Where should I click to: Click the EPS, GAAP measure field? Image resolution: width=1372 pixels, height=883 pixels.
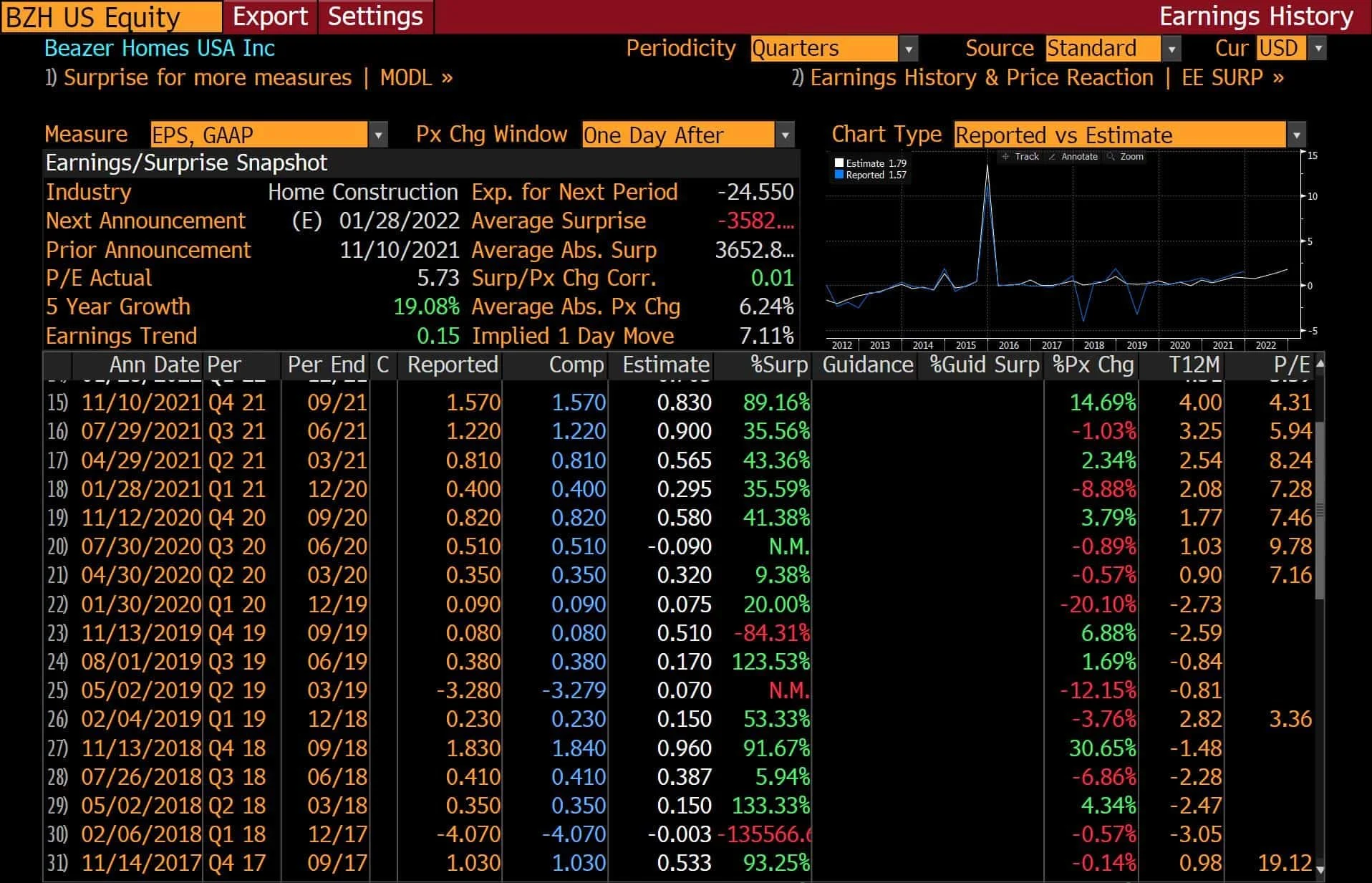click(259, 135)
